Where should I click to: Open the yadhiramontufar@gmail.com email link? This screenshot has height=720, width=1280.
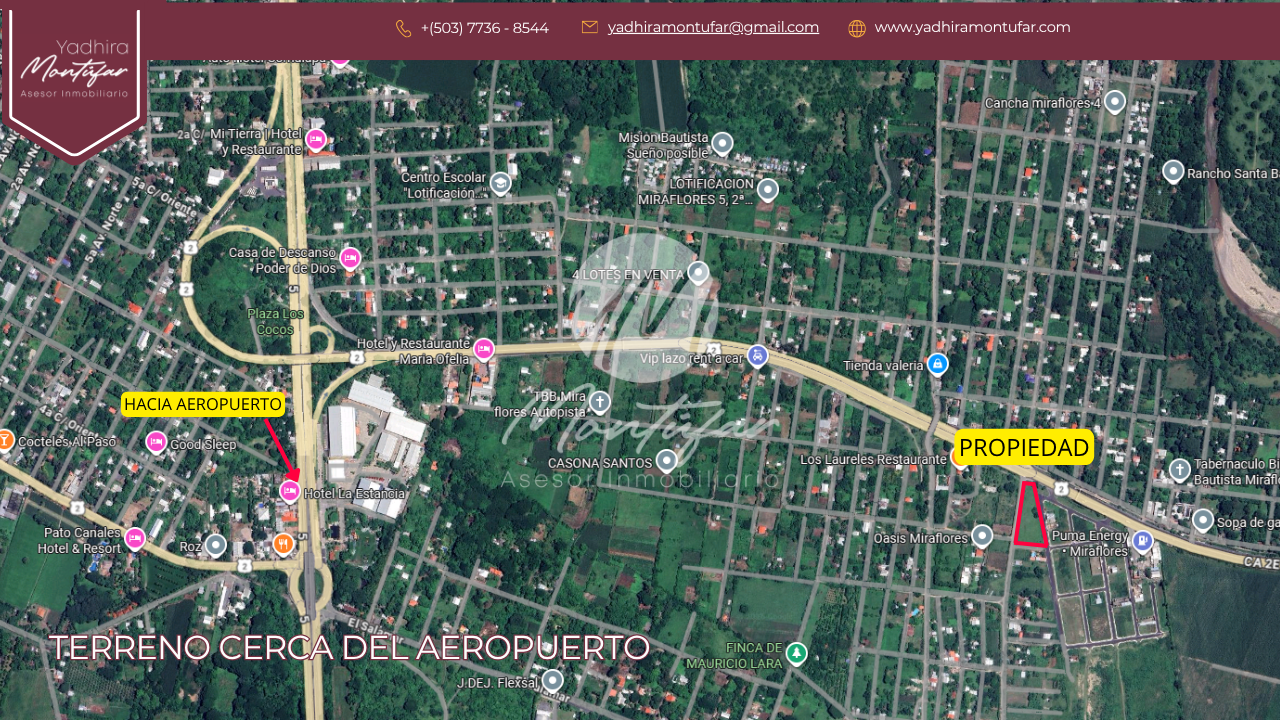713,27
